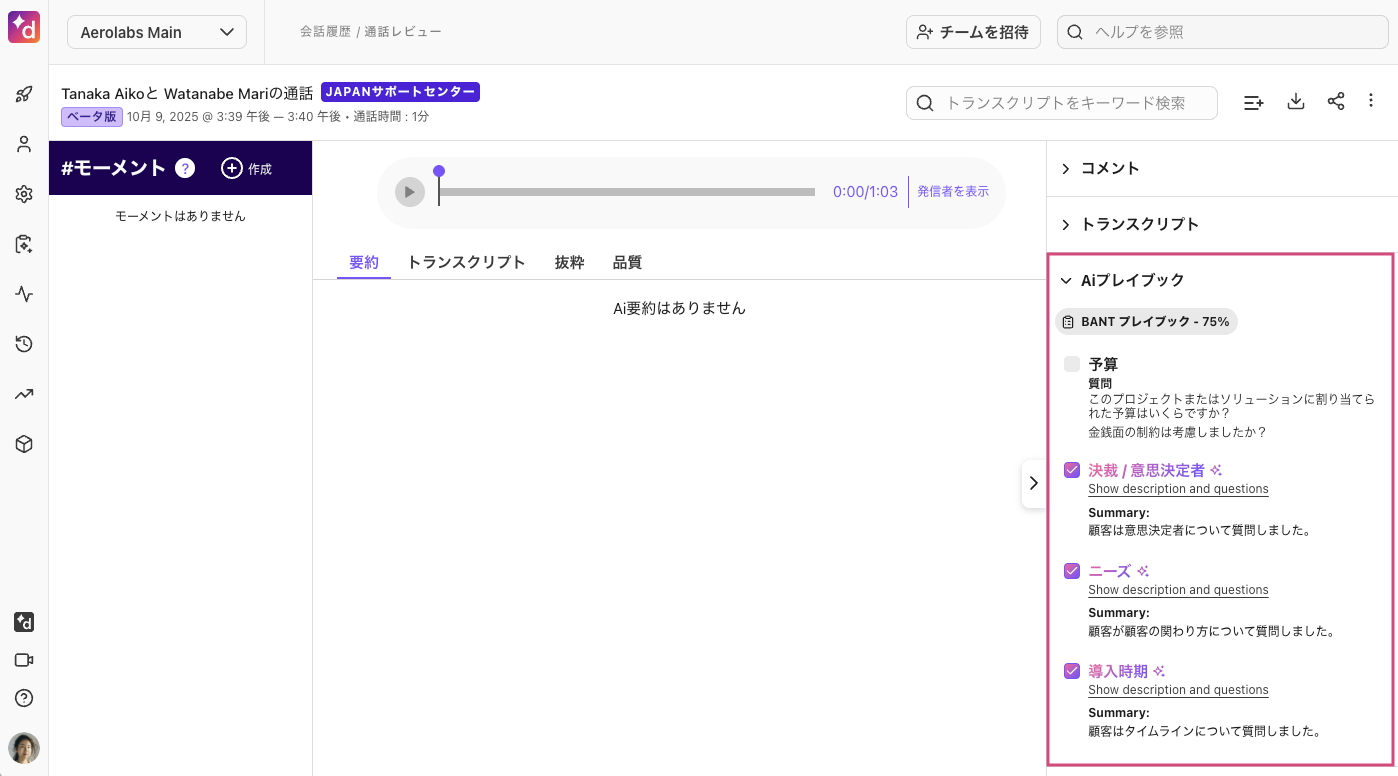Screen dimensions: 1398x776
Task: Click the チームを招待 button
Action: click(973, 32)
